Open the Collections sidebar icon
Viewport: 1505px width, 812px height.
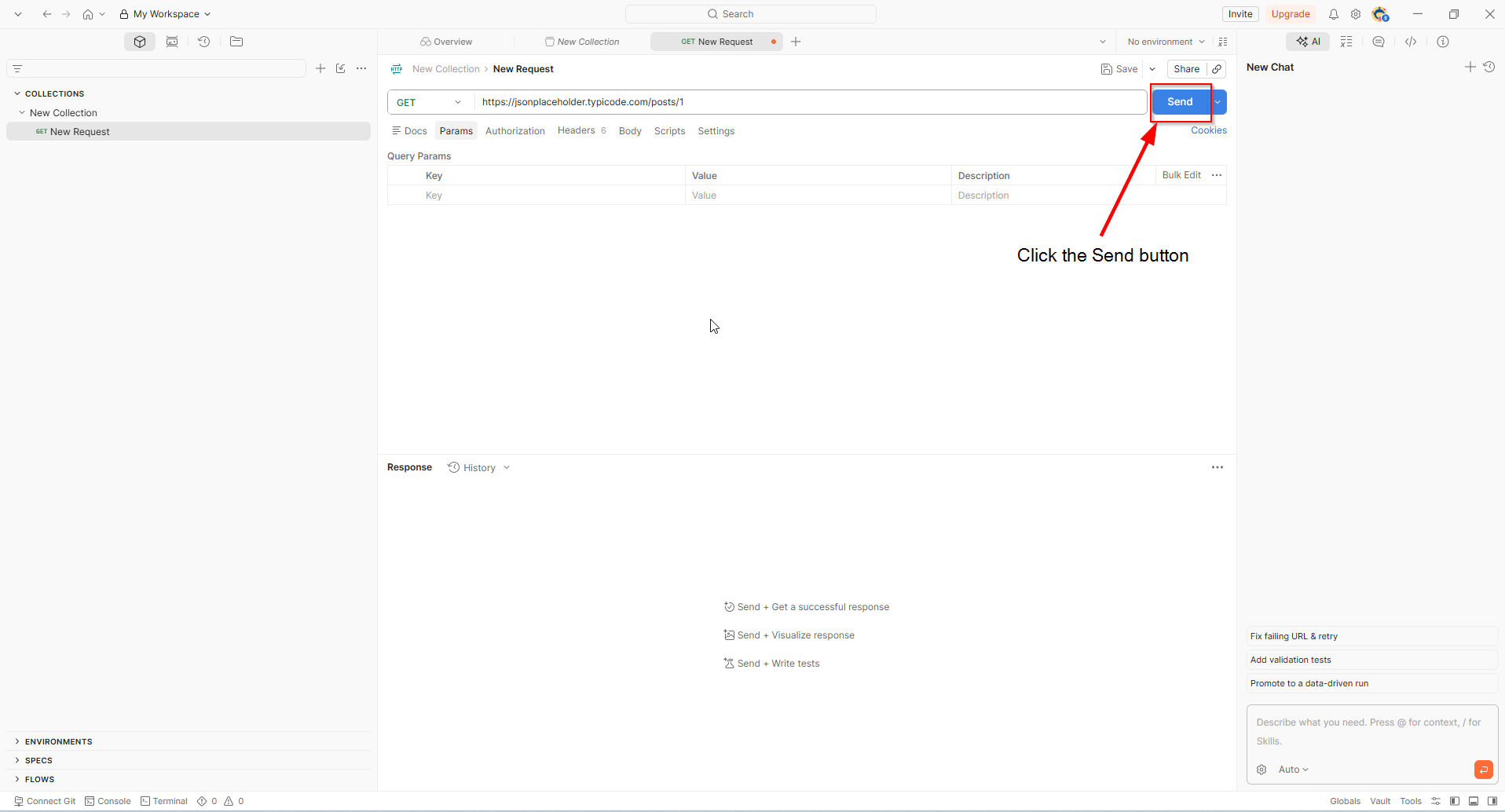(140, 42)
